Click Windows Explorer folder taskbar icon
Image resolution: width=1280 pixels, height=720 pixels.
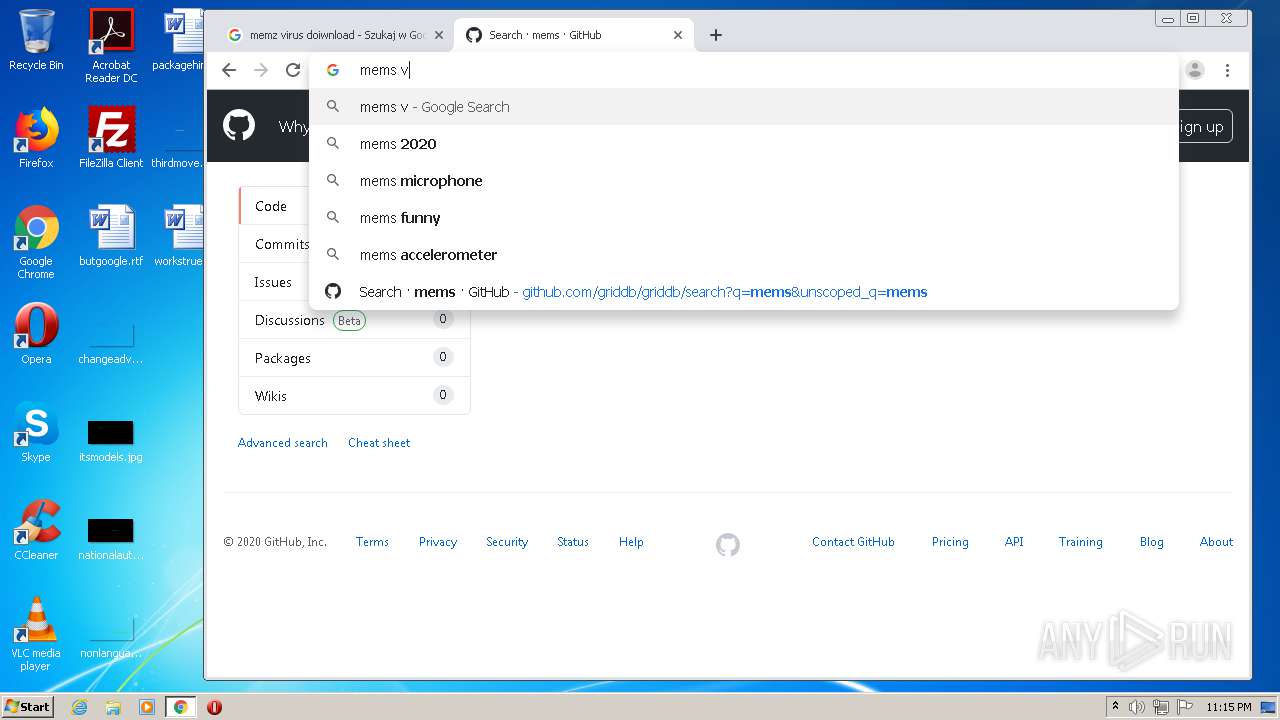click(113, 707)
